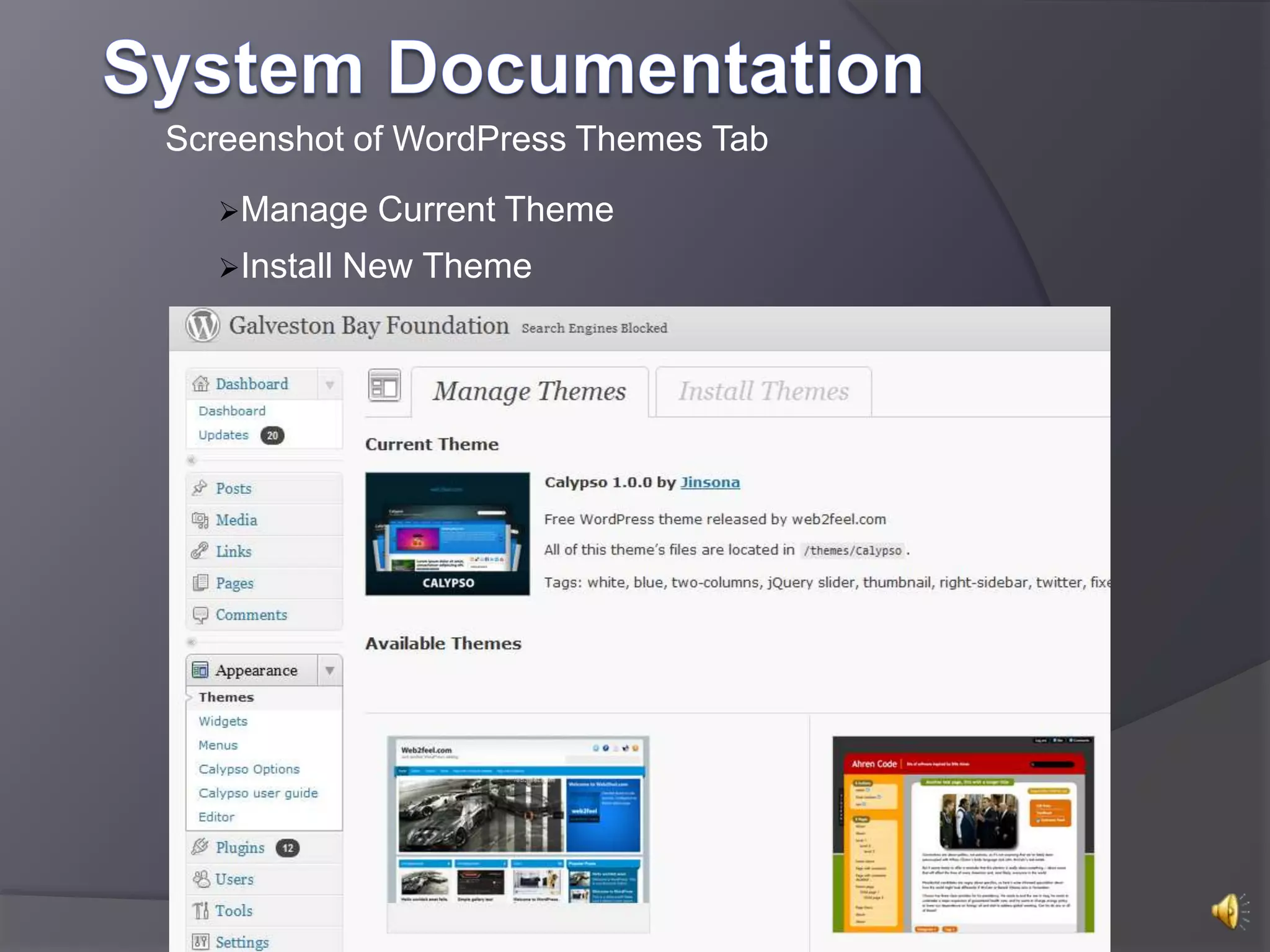This screenshot has width=1270, height=952.
Task: Click the Media icon in sidebar
Action: pos(200,519)
